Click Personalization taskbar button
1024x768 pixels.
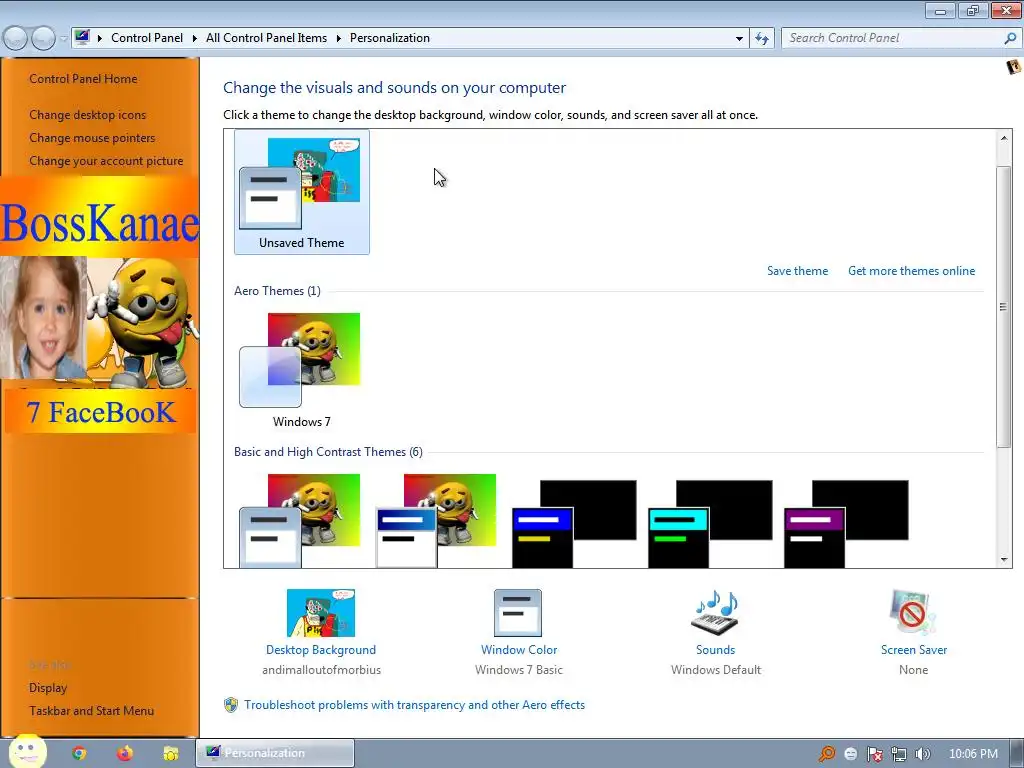click(x=275, y=753)
